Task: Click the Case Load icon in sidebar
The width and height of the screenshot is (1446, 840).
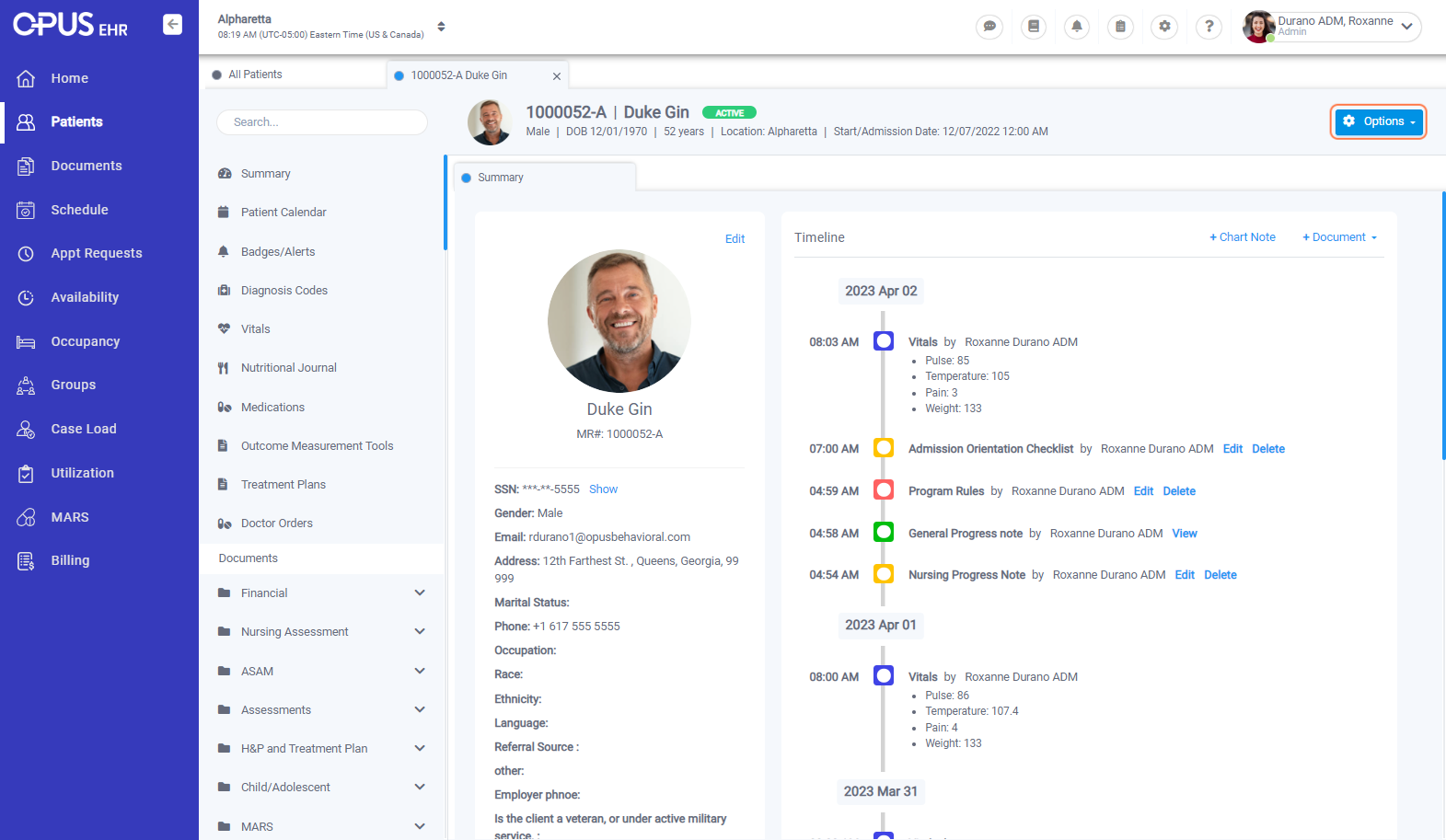Action: 26,429
